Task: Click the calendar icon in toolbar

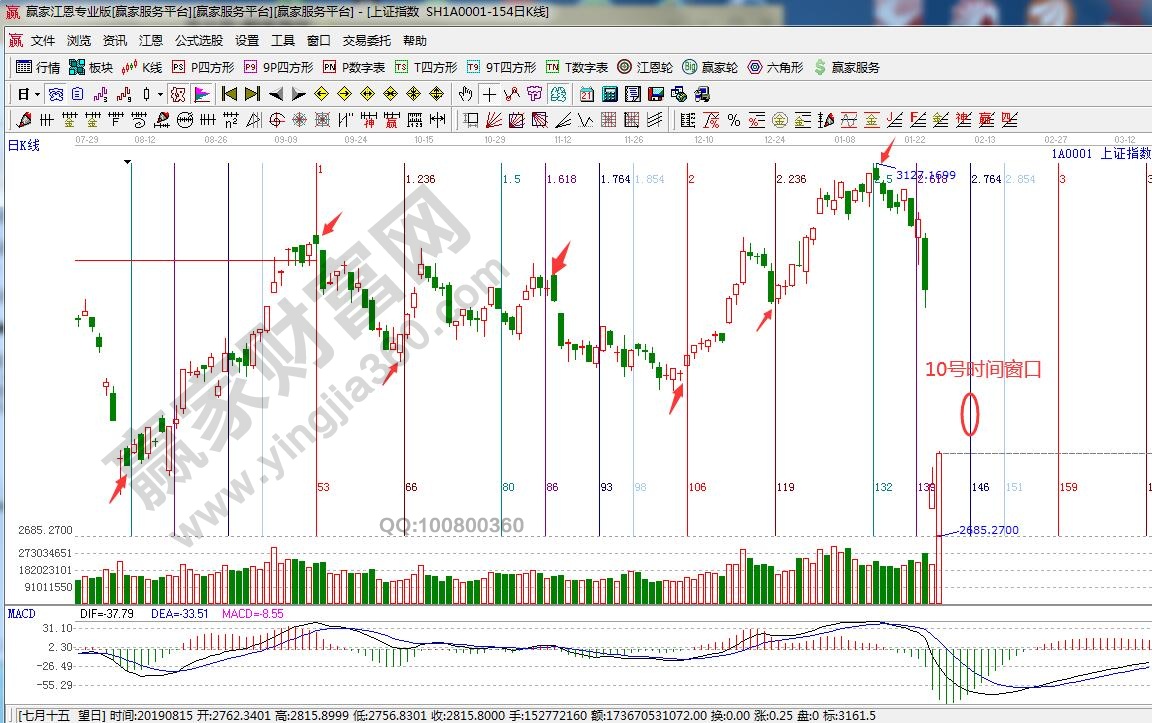Action: [586, 94]
